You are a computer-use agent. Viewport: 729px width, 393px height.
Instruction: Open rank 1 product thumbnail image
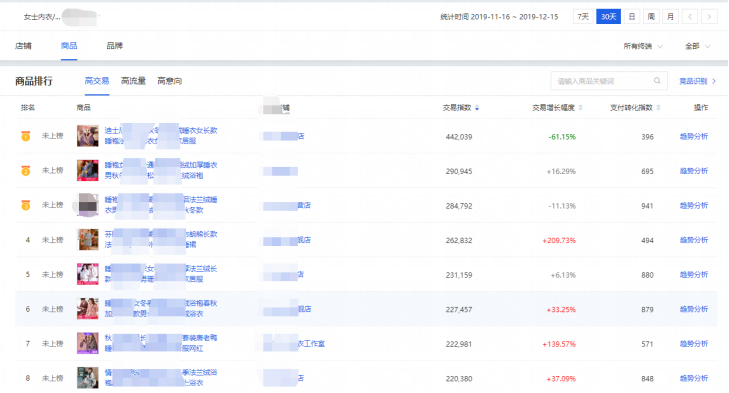[x=88, y=136]
